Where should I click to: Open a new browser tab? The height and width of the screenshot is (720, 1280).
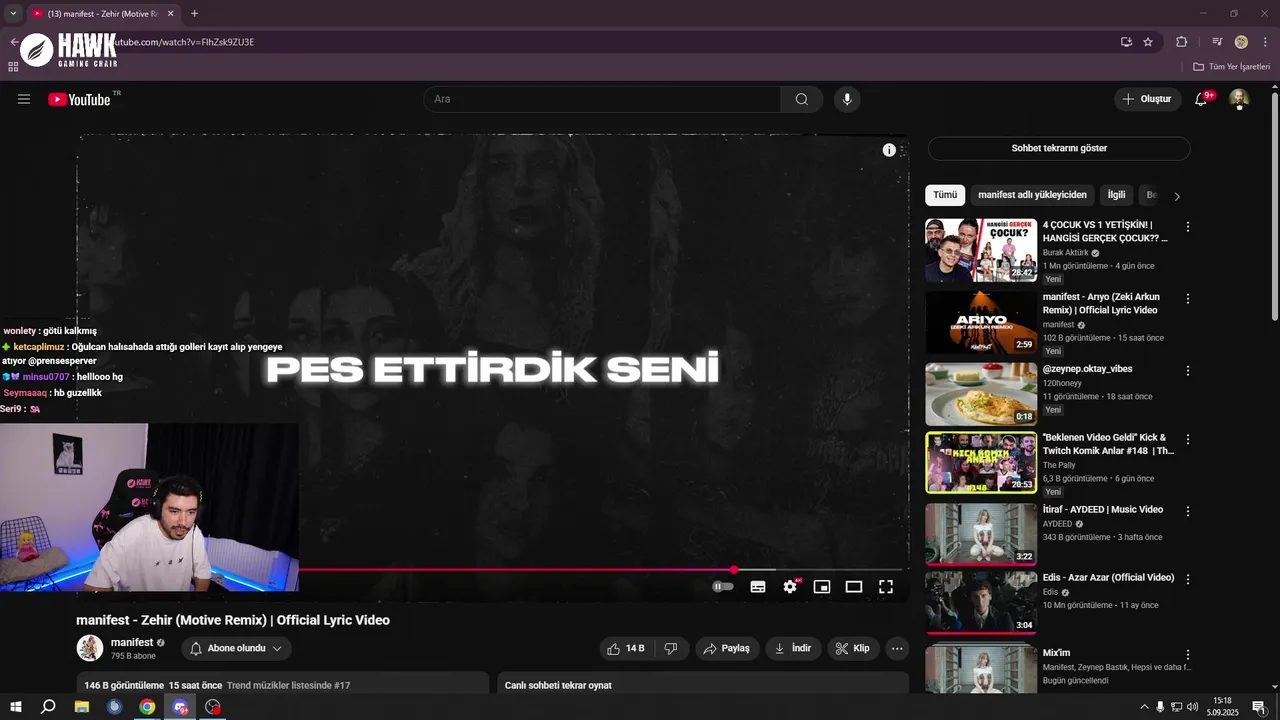(194, 13)
